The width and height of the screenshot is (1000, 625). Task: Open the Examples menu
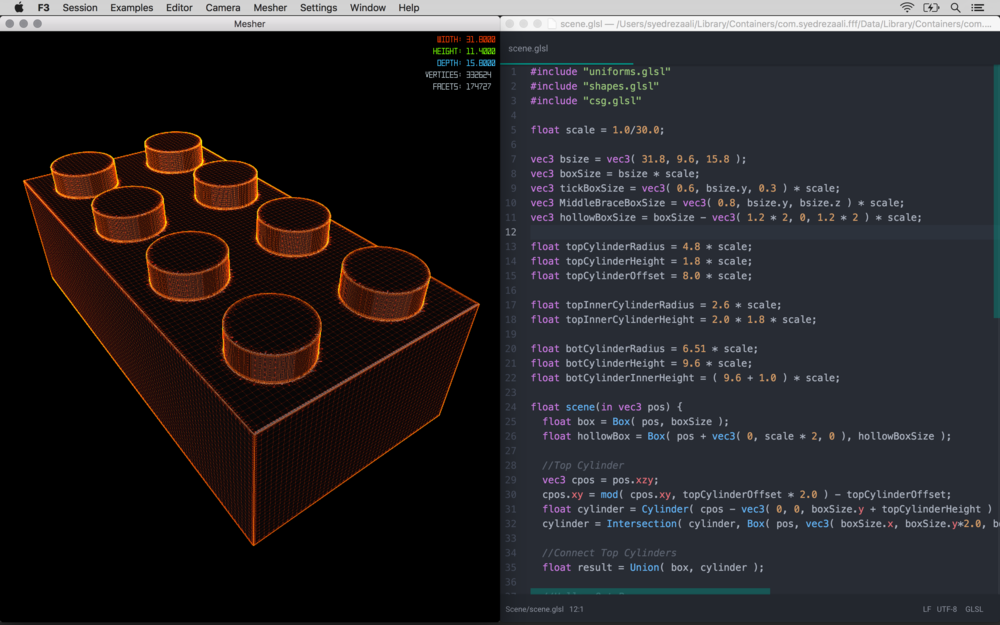131,8
